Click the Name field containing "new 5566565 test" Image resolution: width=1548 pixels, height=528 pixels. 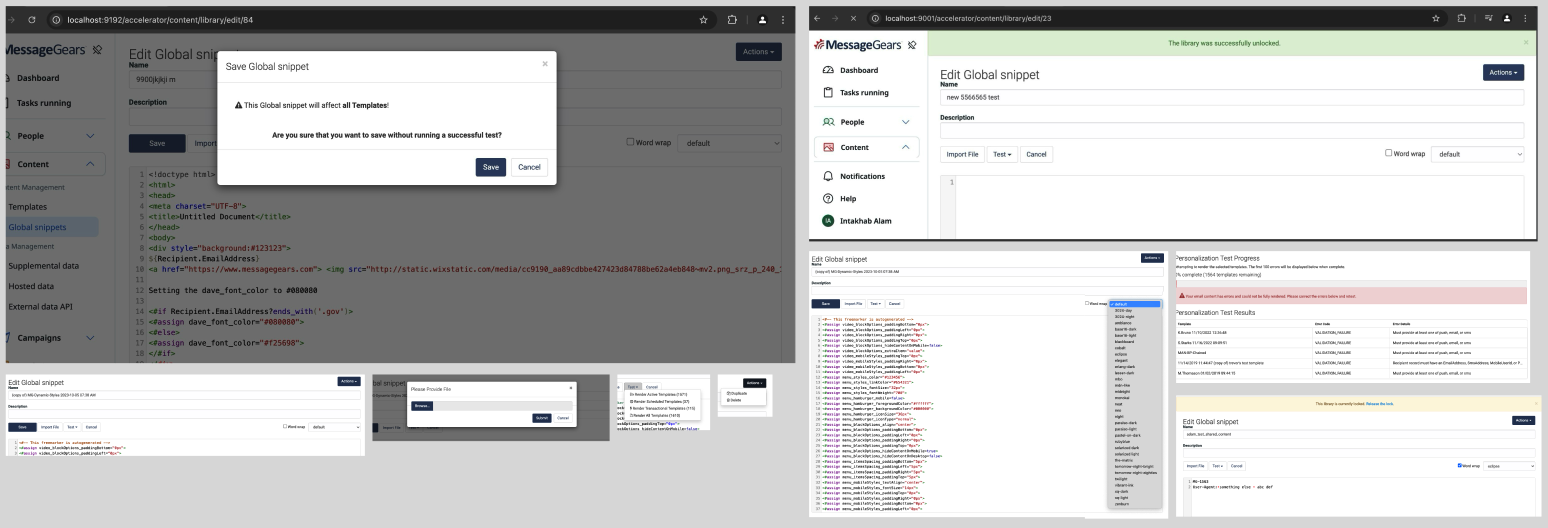pyautogui.click(x=1231, y=98)
